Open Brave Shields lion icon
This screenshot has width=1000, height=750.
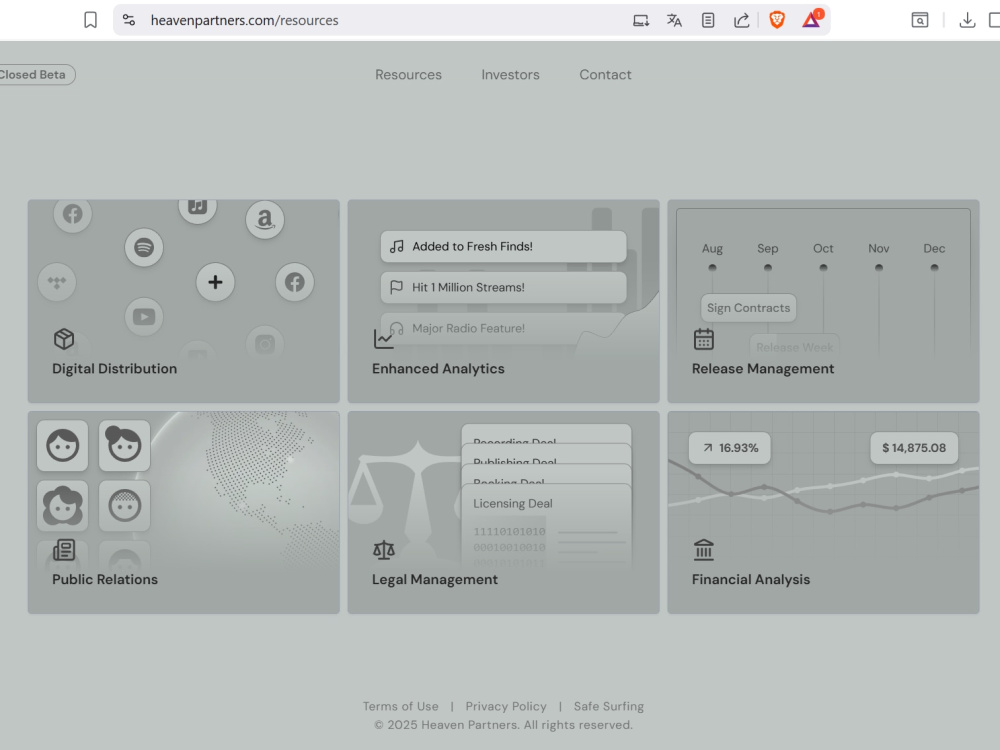777,20
